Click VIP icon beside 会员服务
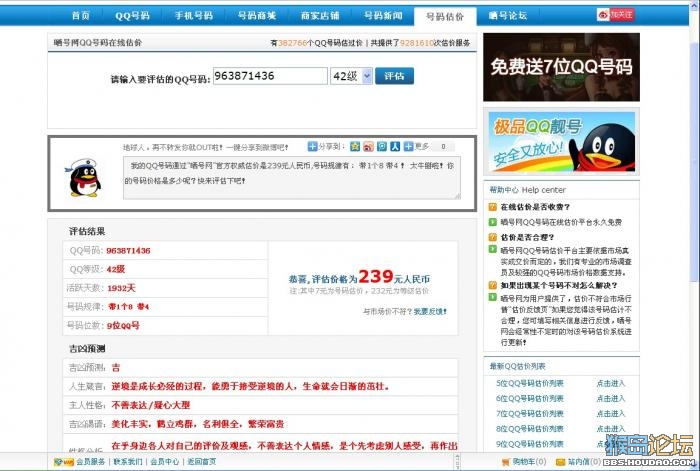The height and width of the screenshot is (471, 700). [64, 462]
